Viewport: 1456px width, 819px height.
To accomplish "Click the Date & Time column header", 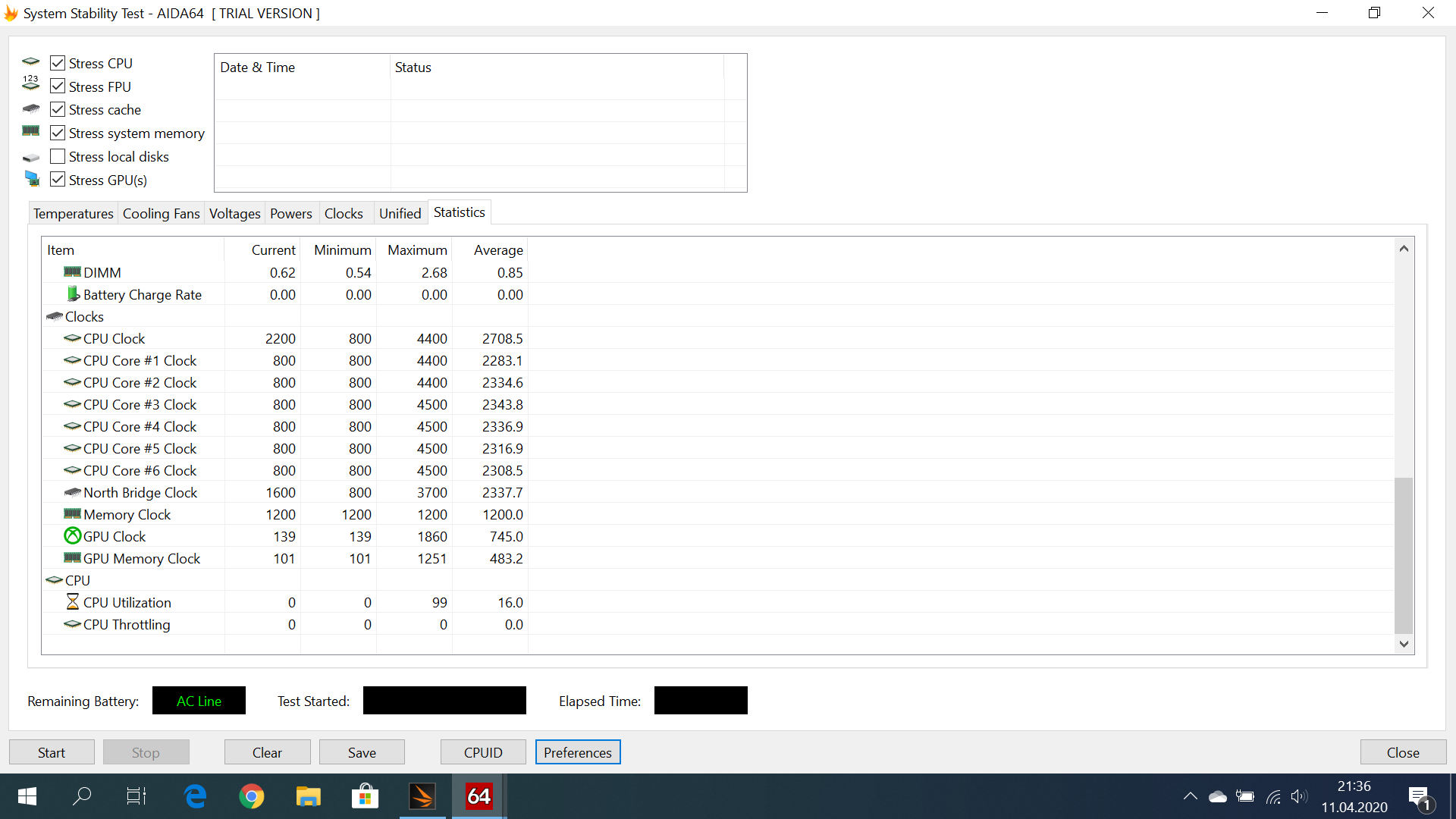I will click(x=303, y=67).
